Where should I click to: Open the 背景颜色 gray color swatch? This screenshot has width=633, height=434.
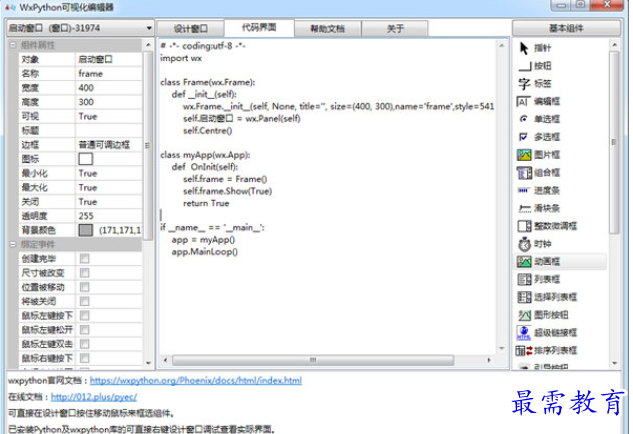pyautogui.click(x=86, y=230)
